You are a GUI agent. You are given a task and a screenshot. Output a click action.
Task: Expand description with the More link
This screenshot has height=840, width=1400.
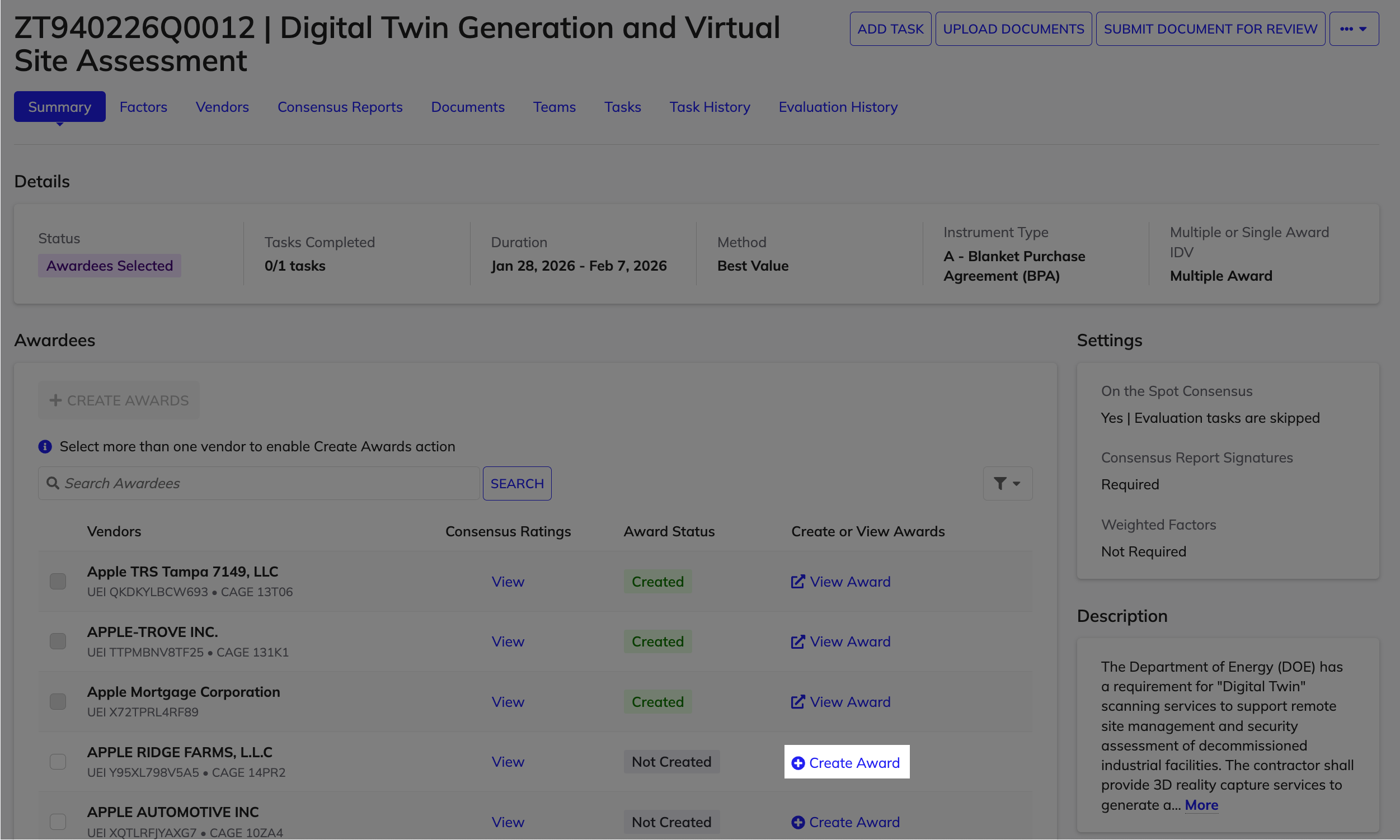tap(1201, 805)
